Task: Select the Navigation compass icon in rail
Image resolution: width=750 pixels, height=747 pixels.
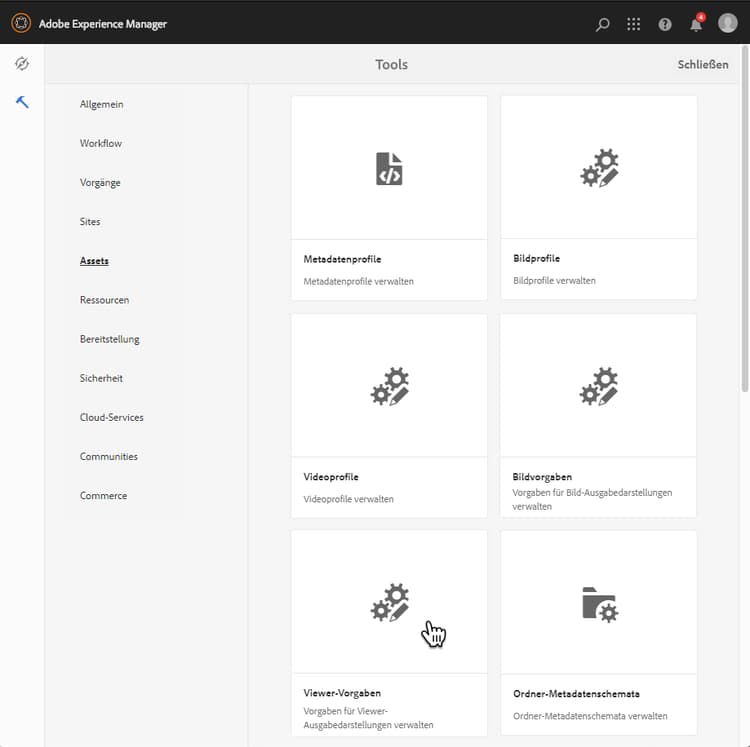Action: tap(22, 64)
